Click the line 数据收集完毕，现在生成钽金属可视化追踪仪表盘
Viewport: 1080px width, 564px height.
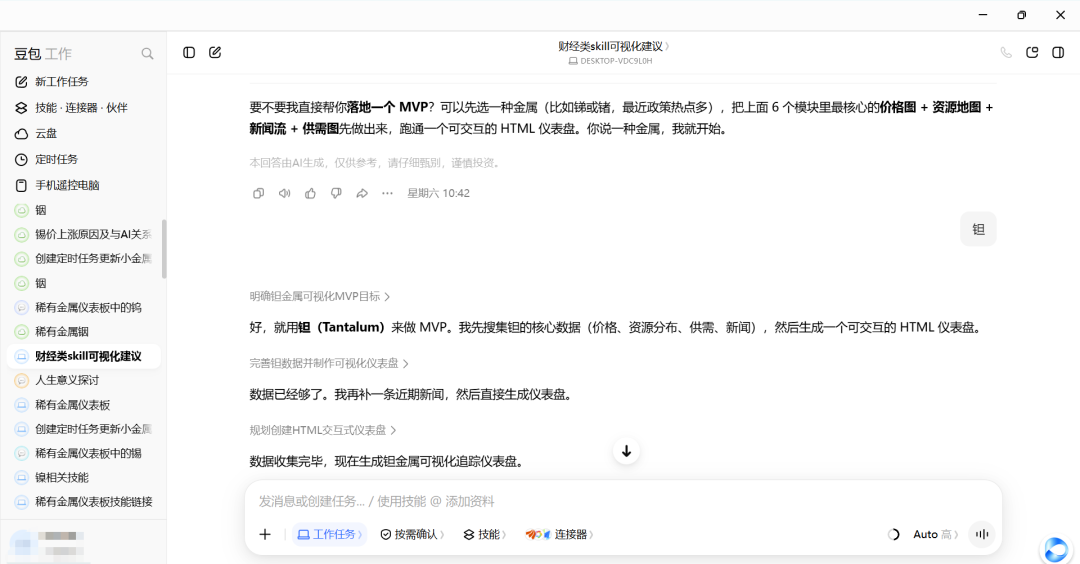click(387, 461)
